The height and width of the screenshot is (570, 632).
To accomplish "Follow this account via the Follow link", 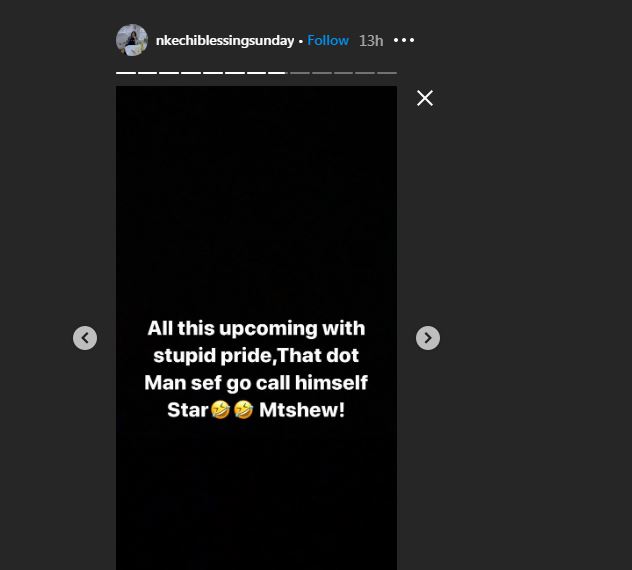I will click(x=328, y=41).
